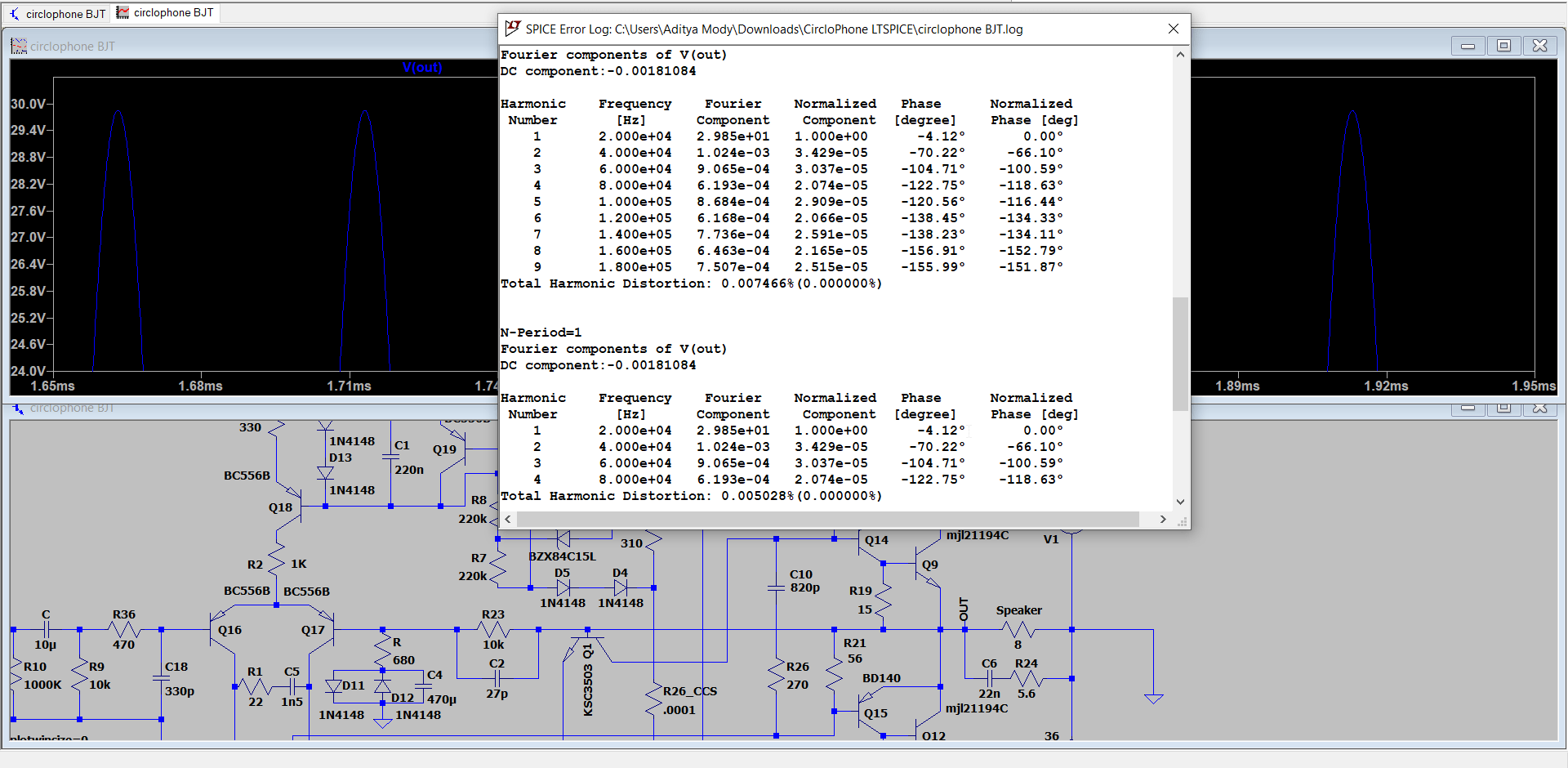
Task: Click the 30.0V Y-axis label
Action: click(29, 104)
